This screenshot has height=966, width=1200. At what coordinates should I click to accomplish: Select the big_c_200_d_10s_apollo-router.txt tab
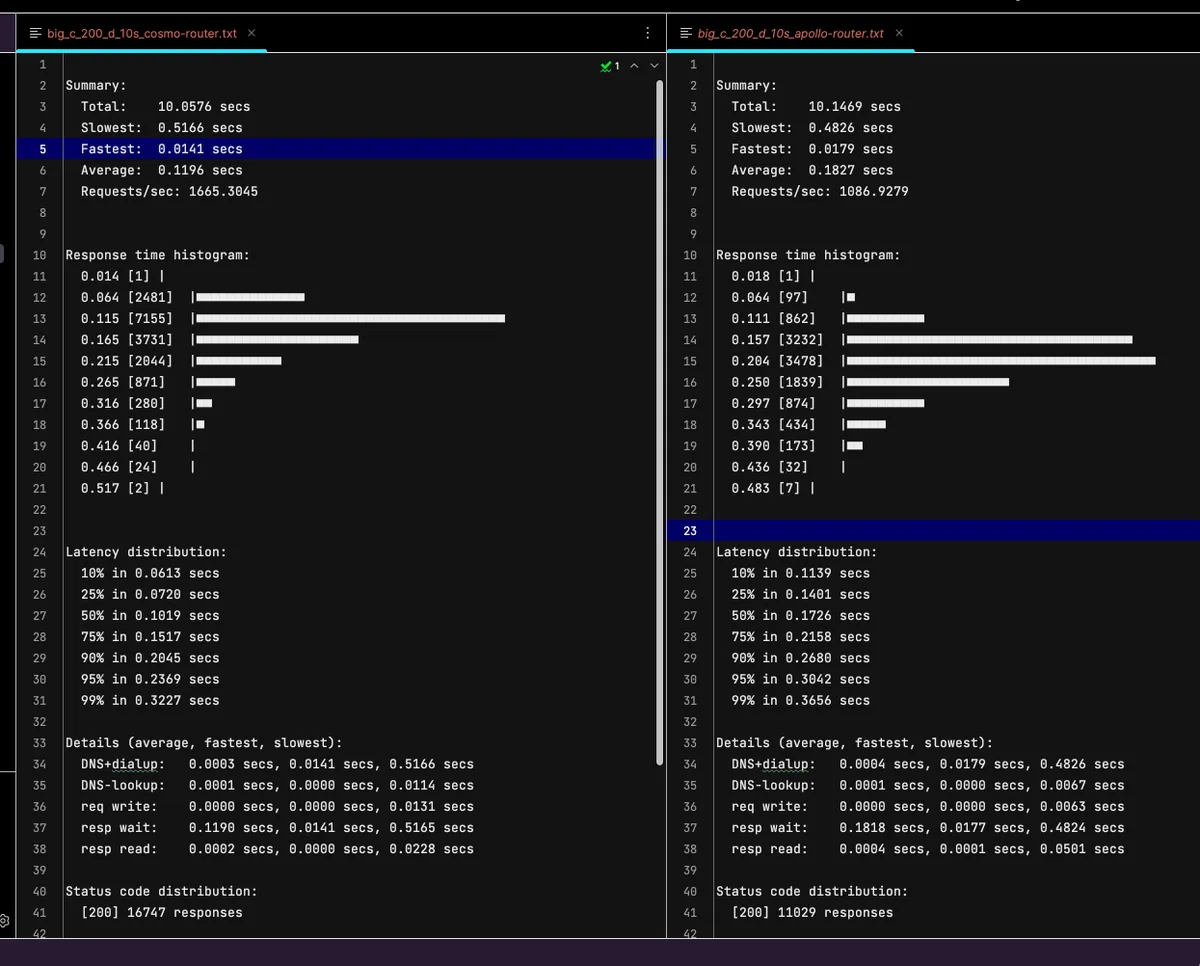pyautogui.click(x=790, y=33)
